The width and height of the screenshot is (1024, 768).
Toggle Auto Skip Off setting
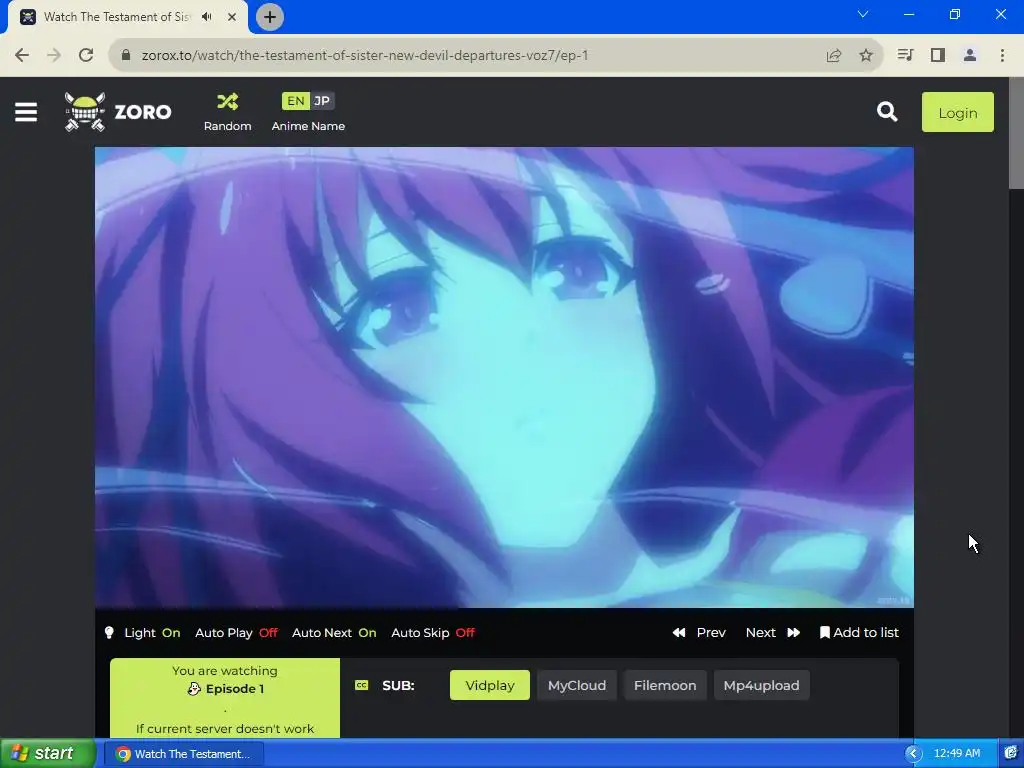(x=433, y=632)
